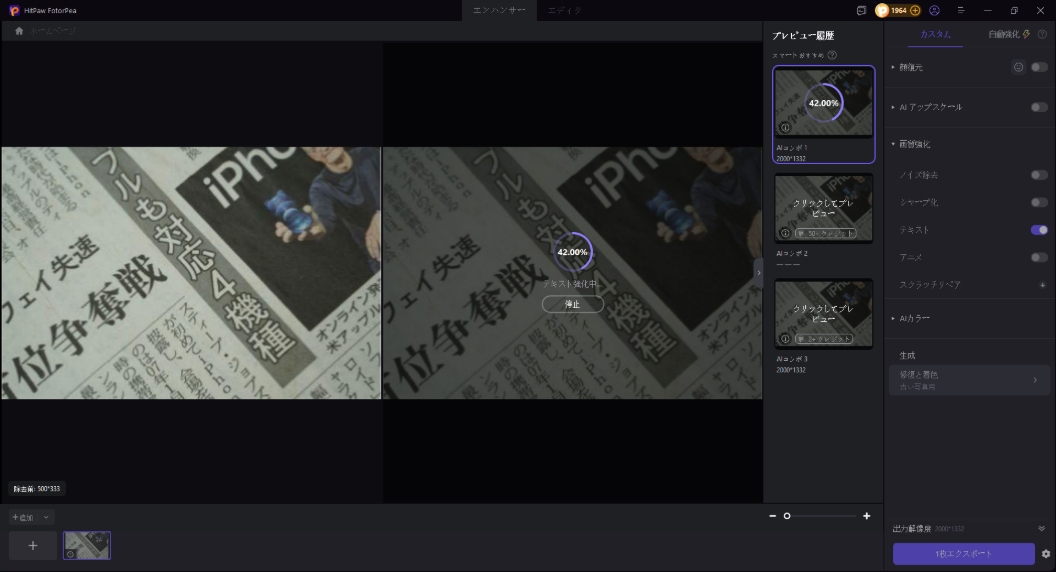Click the HitPaw FotorPea app logo
The image size is (1056, 572).
click(14, 10)
